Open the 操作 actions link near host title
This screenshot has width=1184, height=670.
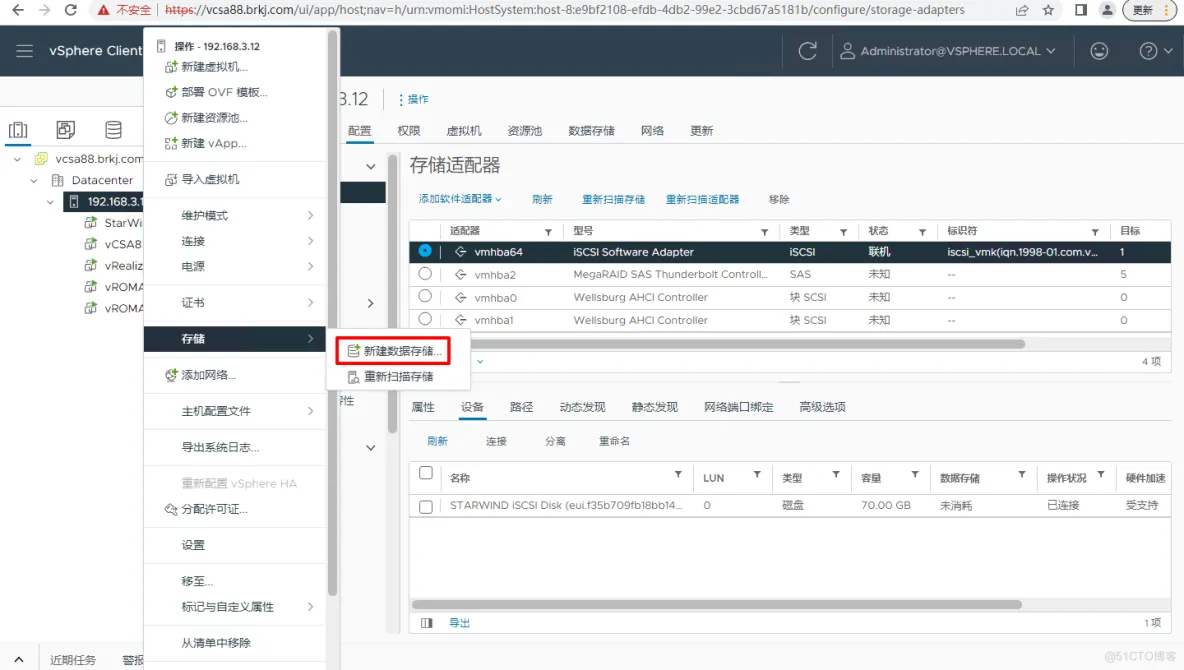pos(413,99)
